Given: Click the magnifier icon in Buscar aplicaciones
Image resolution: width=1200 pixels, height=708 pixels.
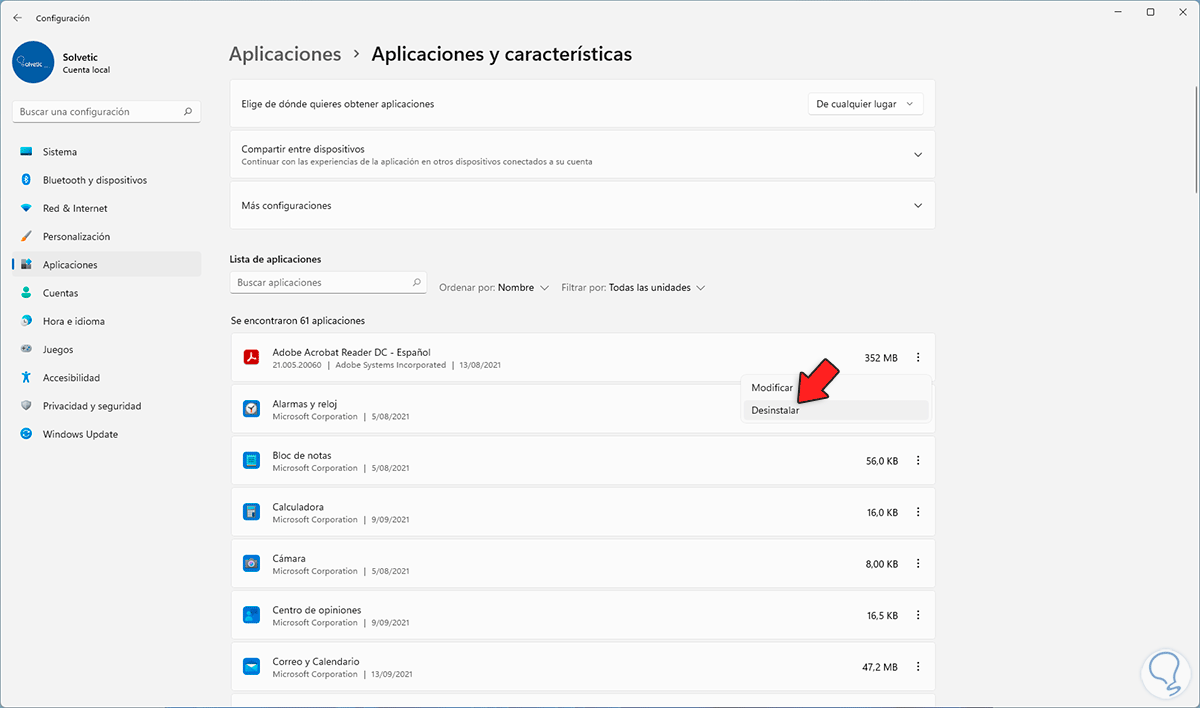Looking at the screenshot, I should 417,283.
